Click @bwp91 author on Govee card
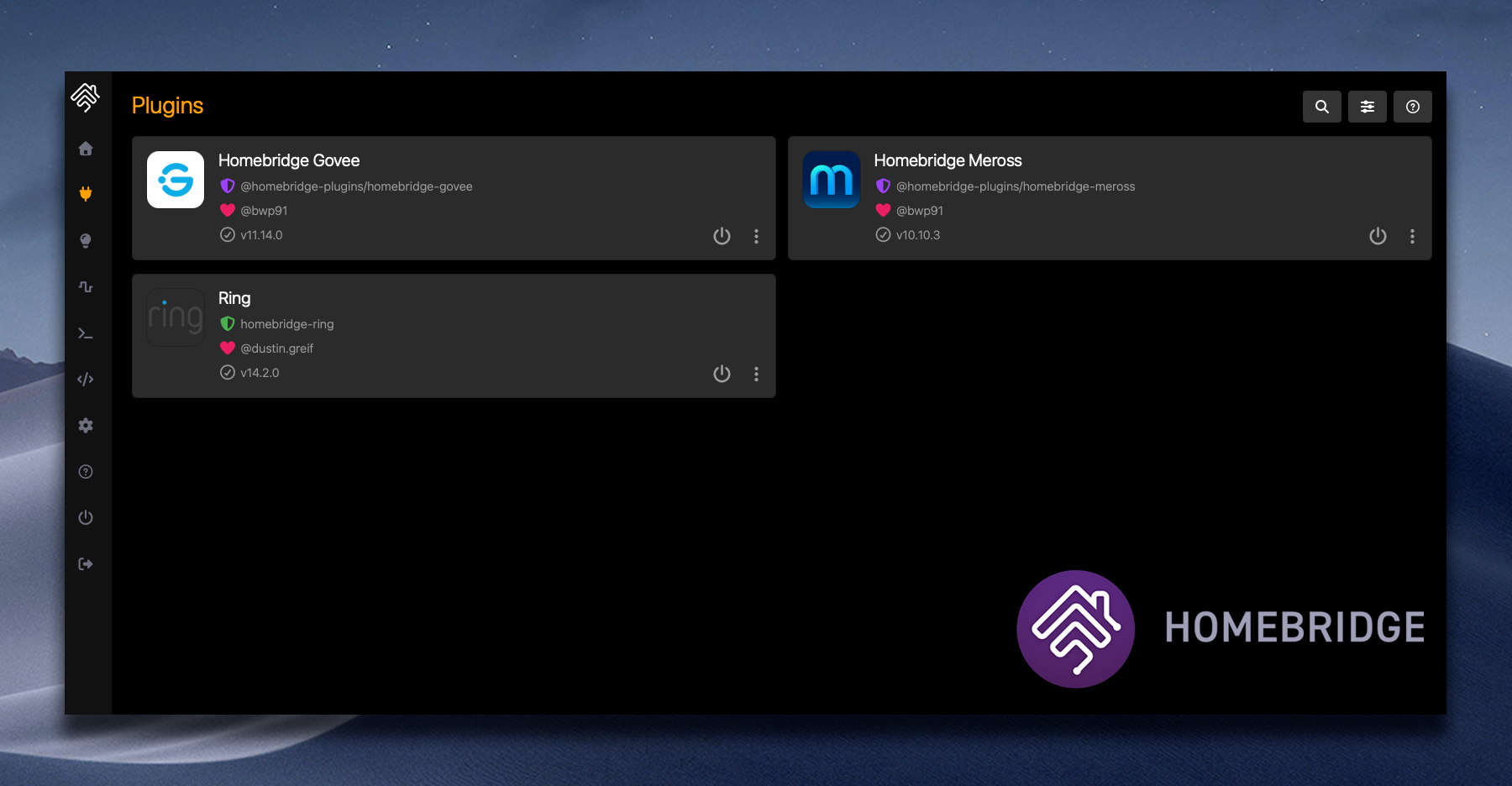1512x786 pixels. pos(264,211)
